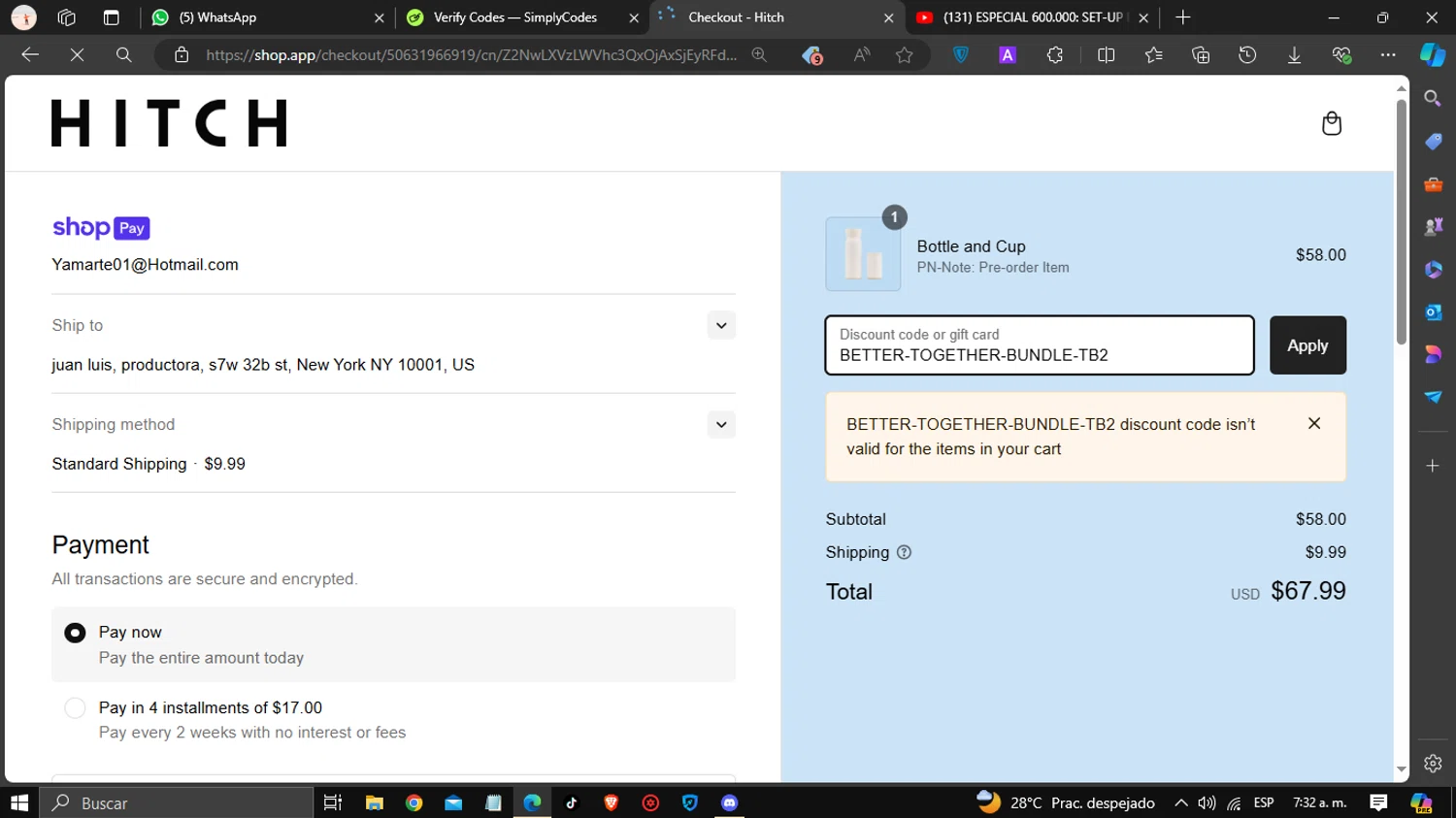Click the shipping info help icon
This screenshot has width=1456, height=818.
point(904,552)
